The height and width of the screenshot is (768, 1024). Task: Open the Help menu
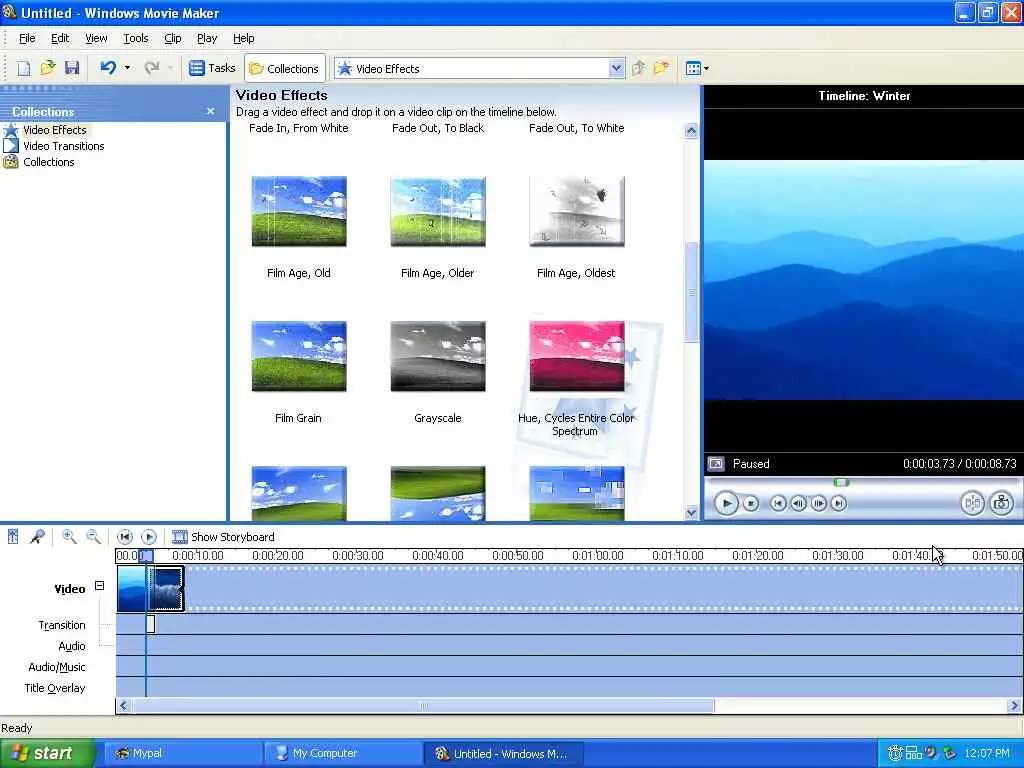[244, 39]
